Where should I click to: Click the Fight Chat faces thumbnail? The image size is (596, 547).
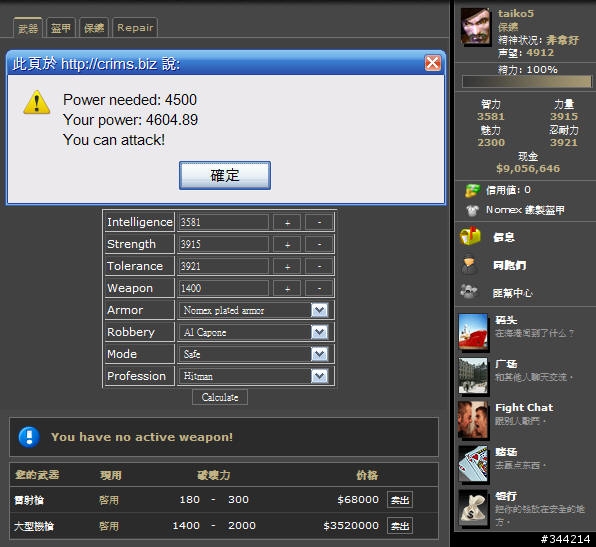pyautogui.click(x=473, y=420)
